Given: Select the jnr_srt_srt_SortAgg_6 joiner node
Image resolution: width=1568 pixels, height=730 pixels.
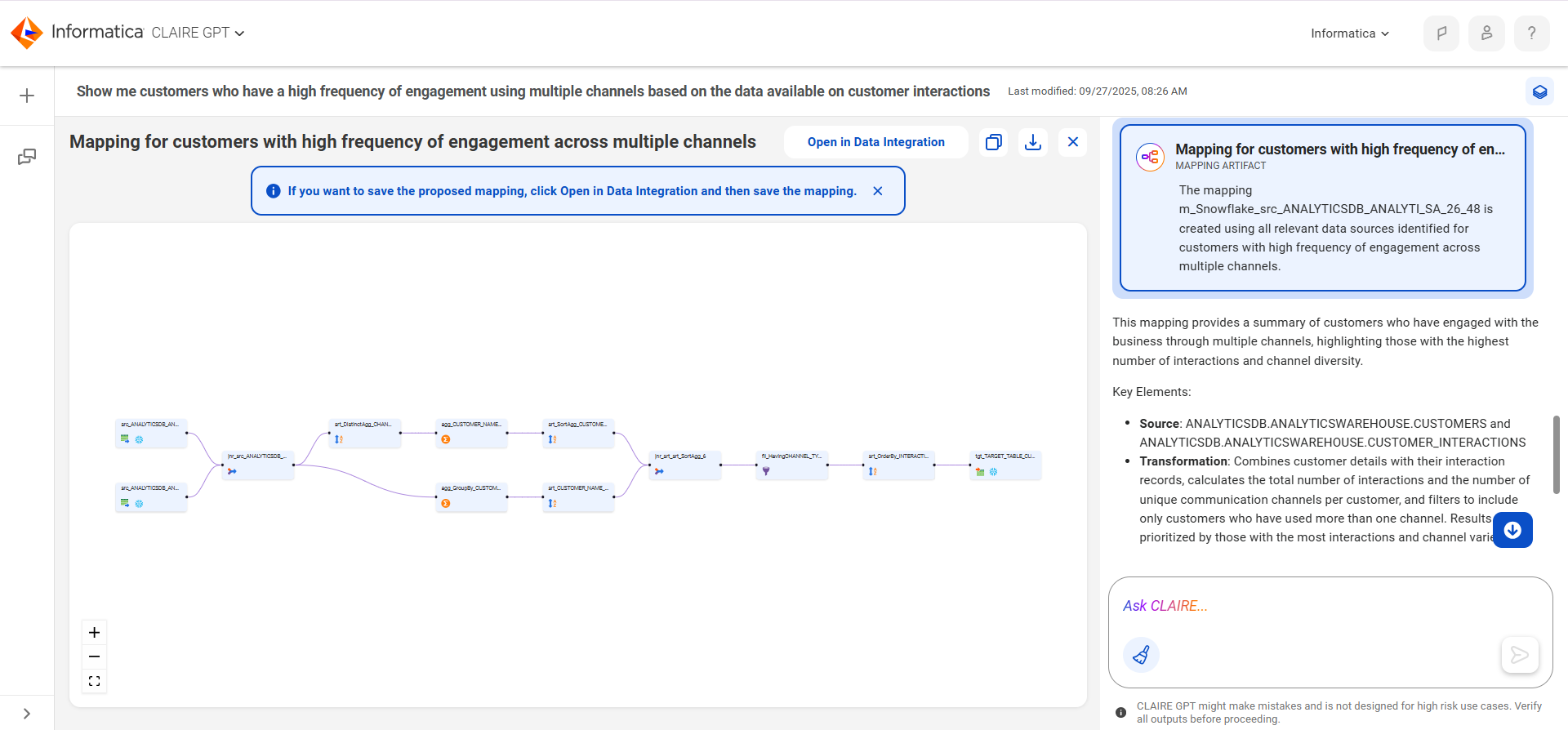Looking at the screenshot, I should (686, 465).
